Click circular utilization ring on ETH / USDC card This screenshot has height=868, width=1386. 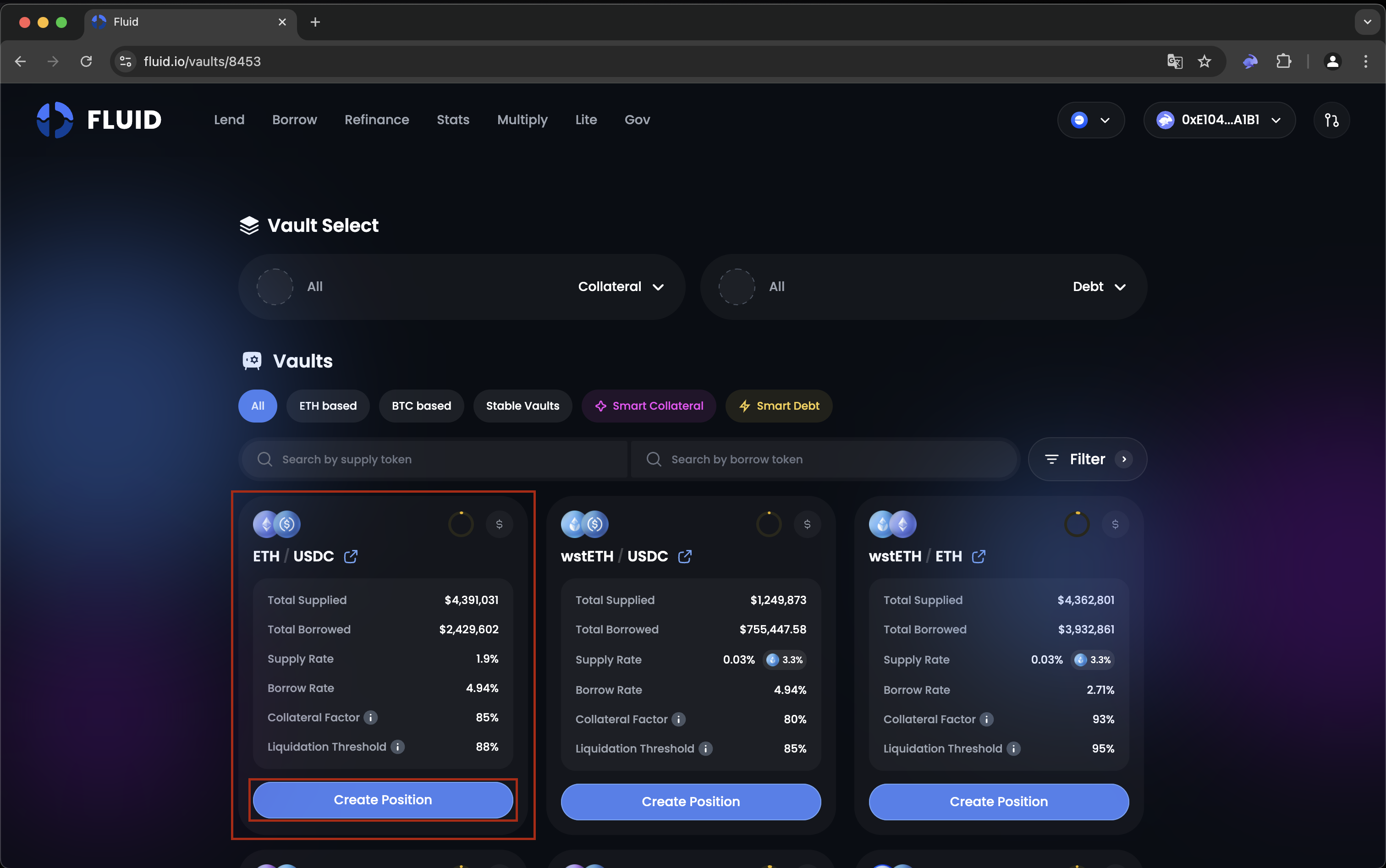point(461,524)
